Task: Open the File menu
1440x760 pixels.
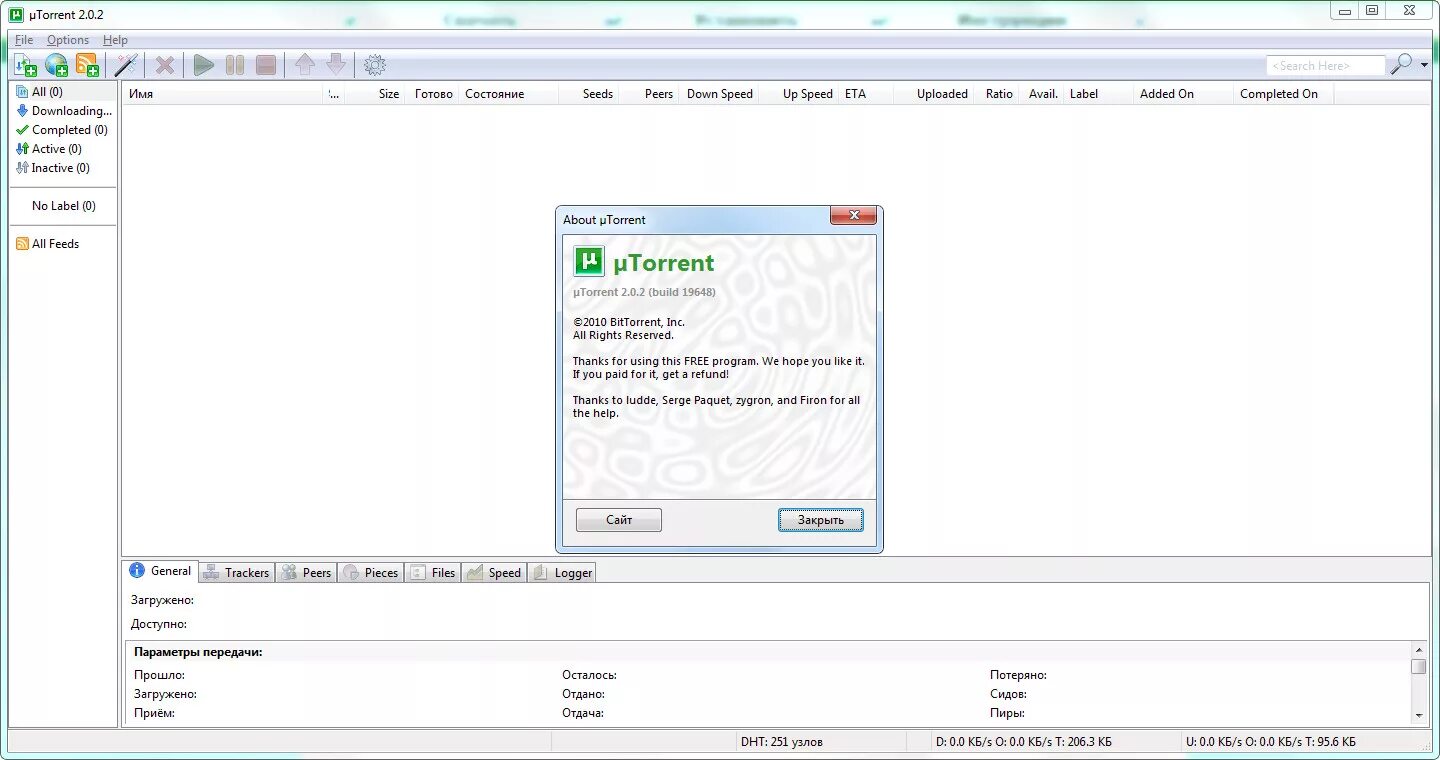Action: coord(24,40)
